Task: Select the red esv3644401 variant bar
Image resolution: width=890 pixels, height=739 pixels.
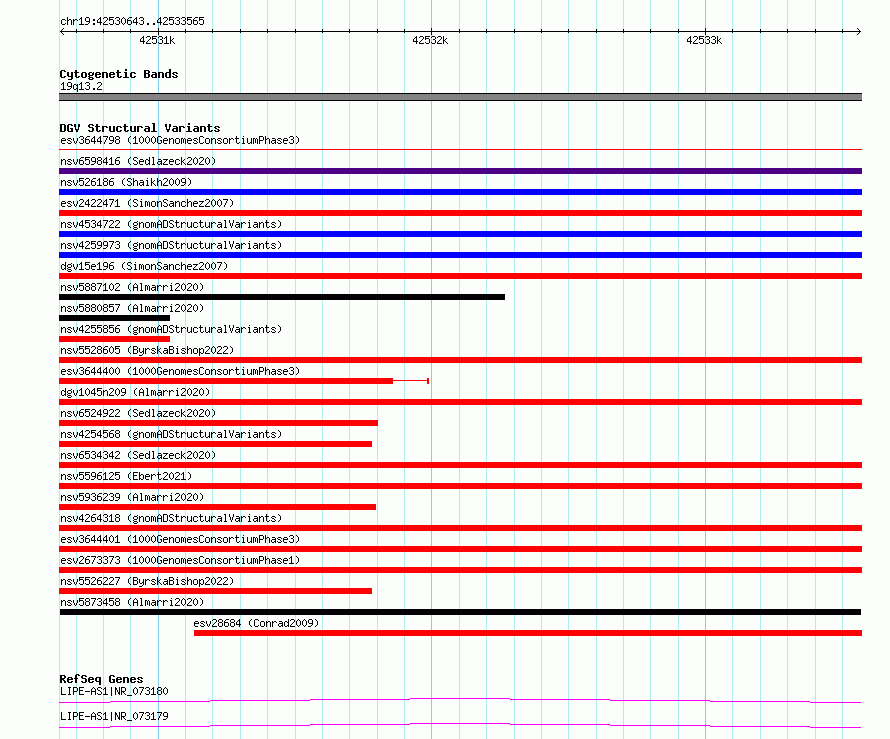Action: [x=460, y=549]
